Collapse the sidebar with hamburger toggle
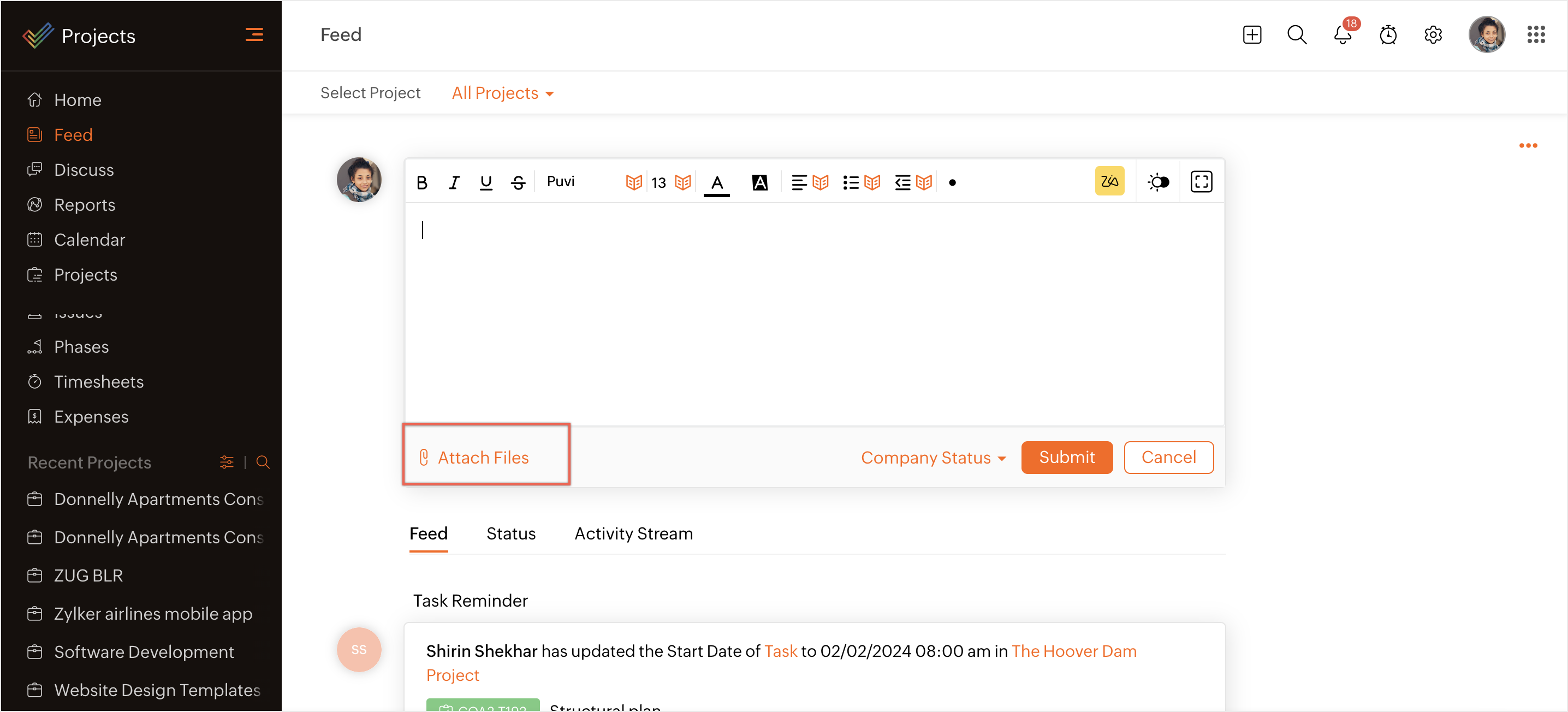Image resolution: width=1568 pixels, height=712 pixels. [x=254, y=35]
